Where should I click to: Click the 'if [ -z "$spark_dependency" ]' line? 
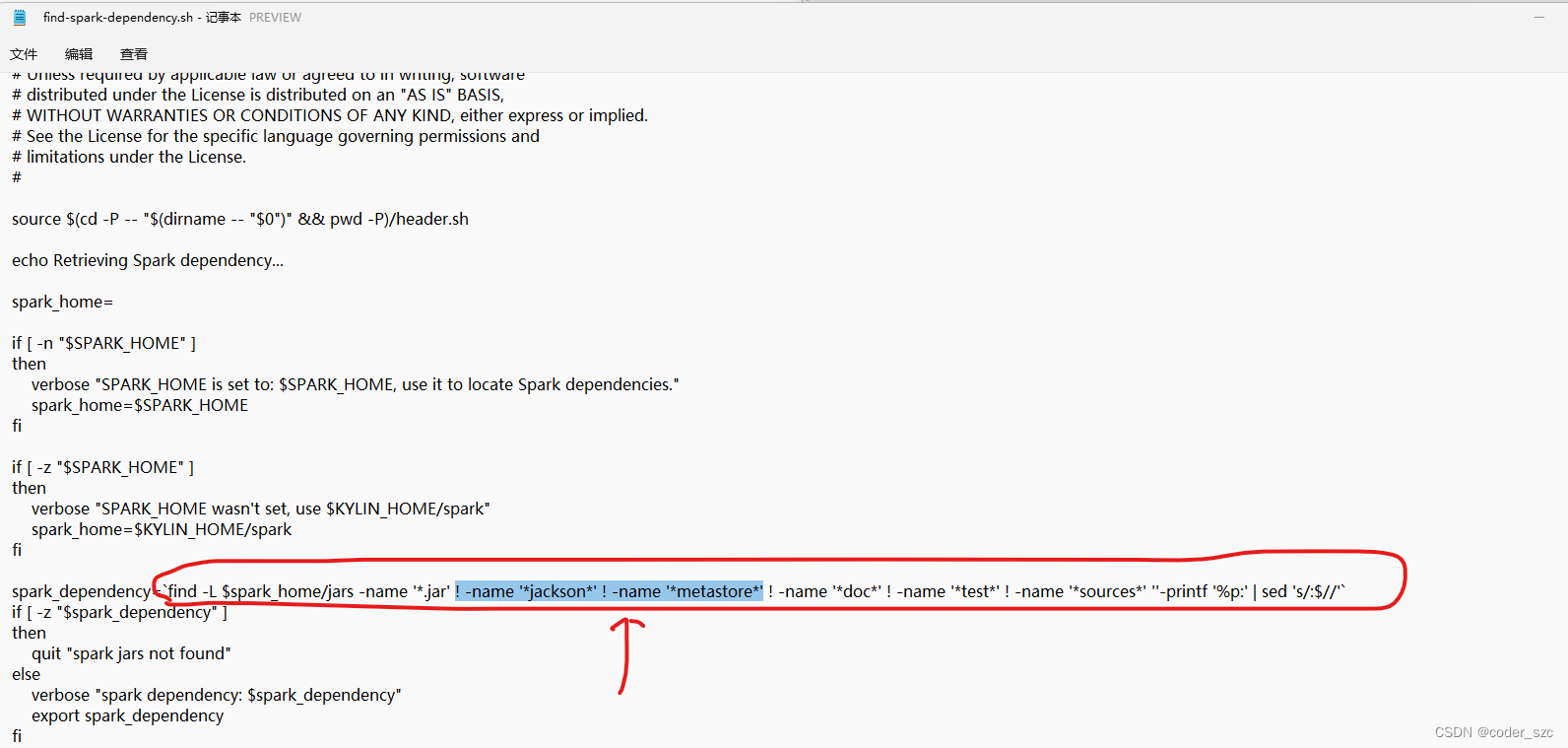pos(119,612)
